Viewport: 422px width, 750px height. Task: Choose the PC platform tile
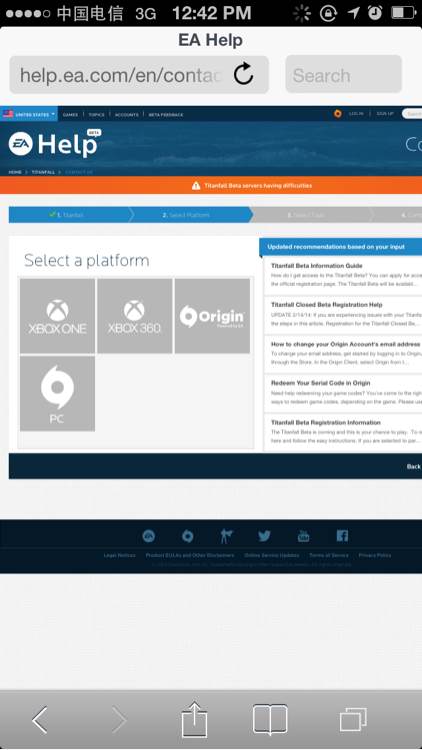57,394
